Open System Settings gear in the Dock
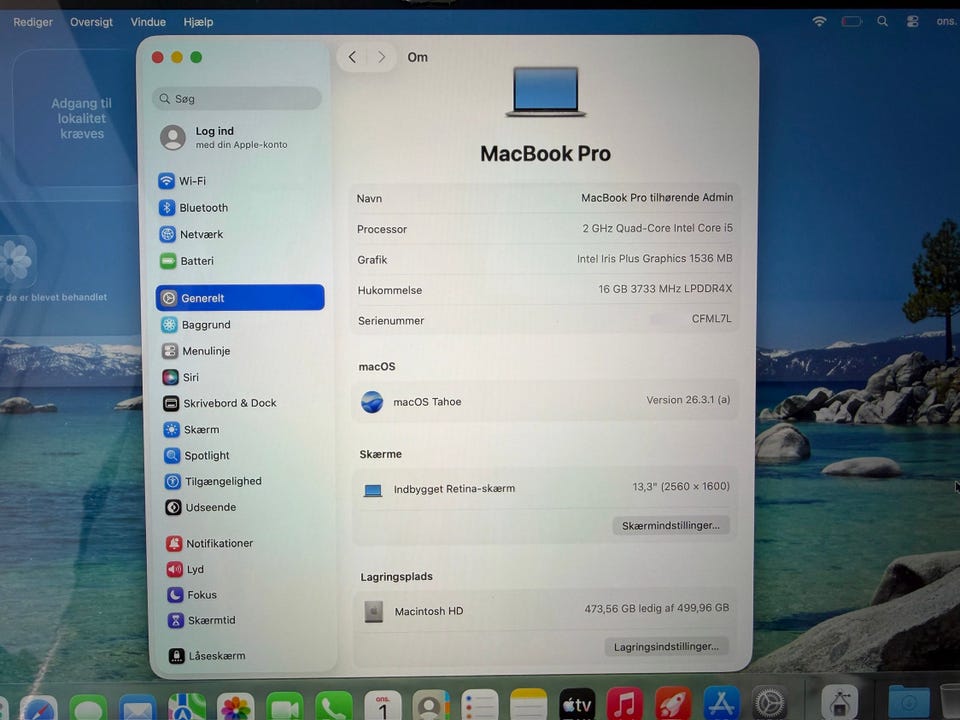960x720 pixels. tap(770, 704)
